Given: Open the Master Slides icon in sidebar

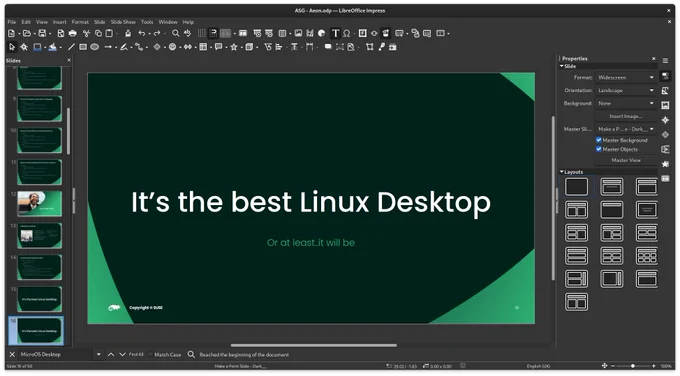Looking at the screenshot, I should (x=665, y=179).
